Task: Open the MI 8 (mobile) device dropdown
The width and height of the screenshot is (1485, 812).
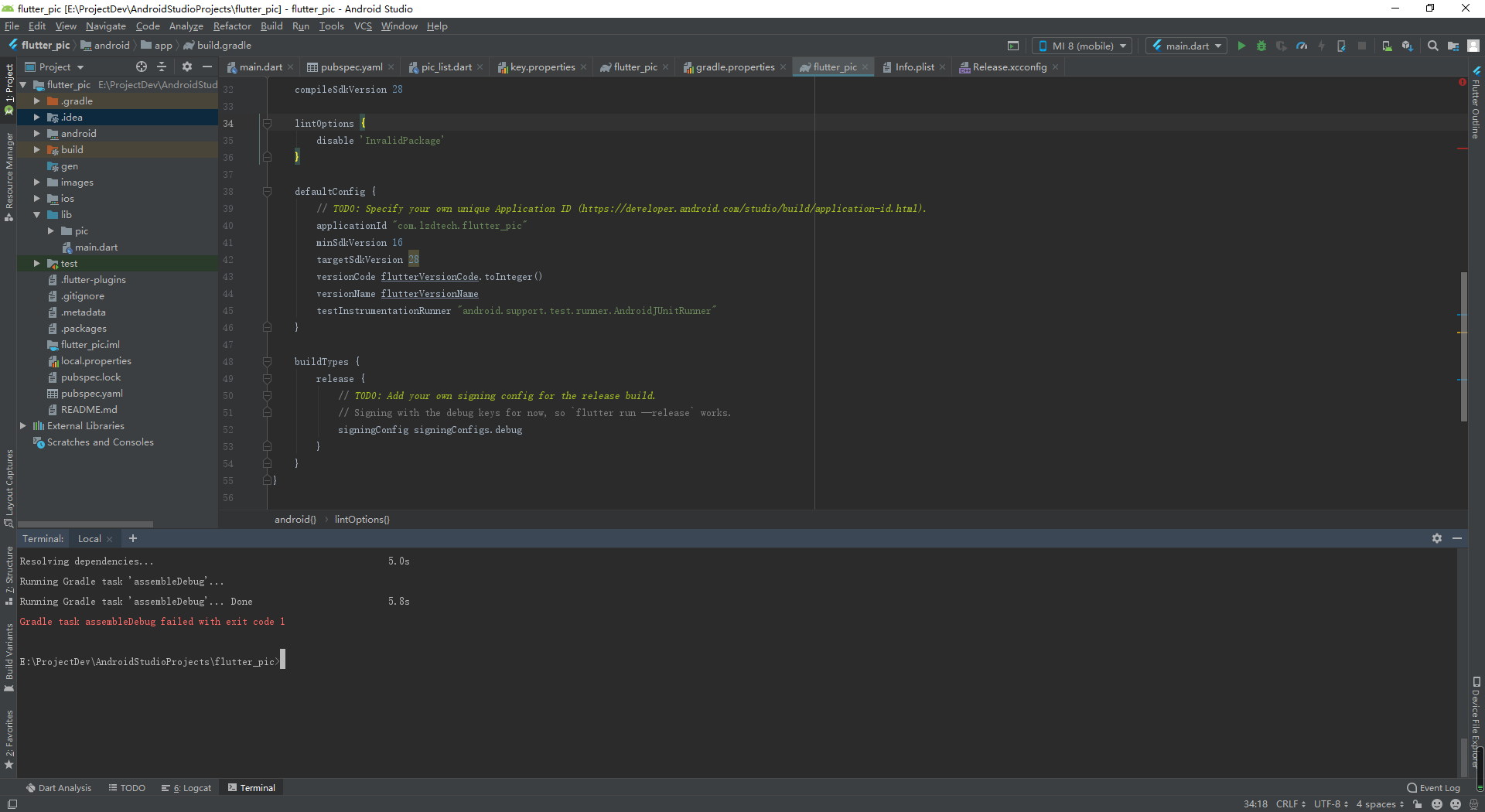Action: (x=1082, y=46)
